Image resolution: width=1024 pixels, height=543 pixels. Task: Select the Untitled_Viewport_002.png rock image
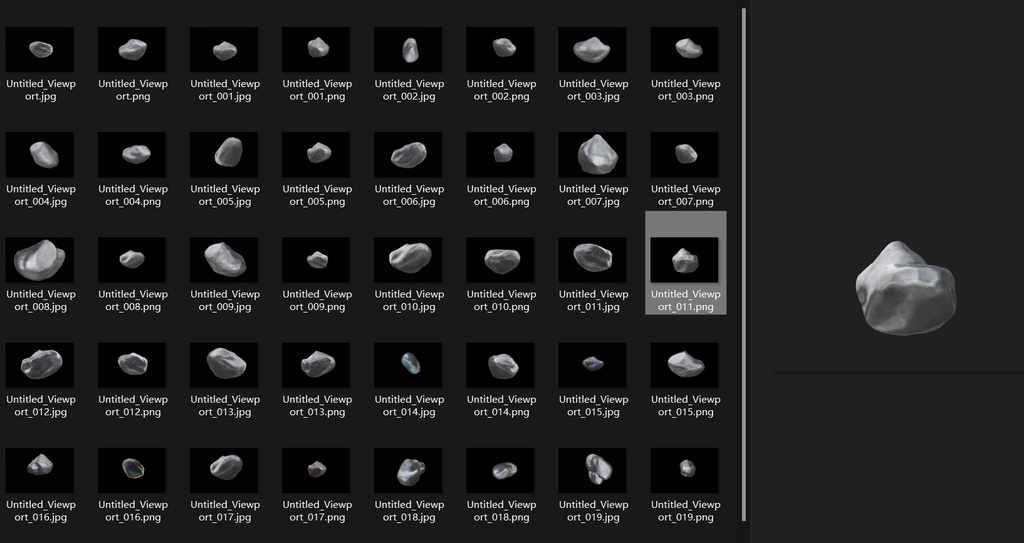[500, 50]
